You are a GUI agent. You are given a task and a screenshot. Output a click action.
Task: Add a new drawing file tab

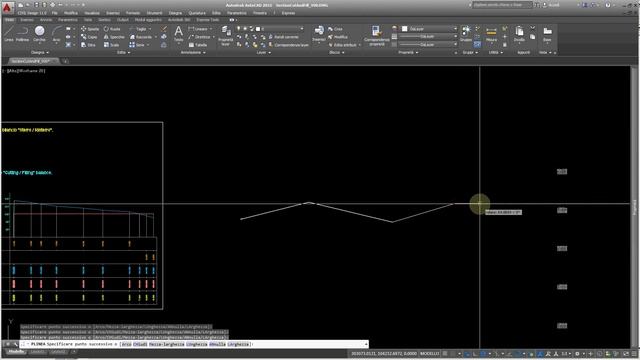tap(65, 61)
